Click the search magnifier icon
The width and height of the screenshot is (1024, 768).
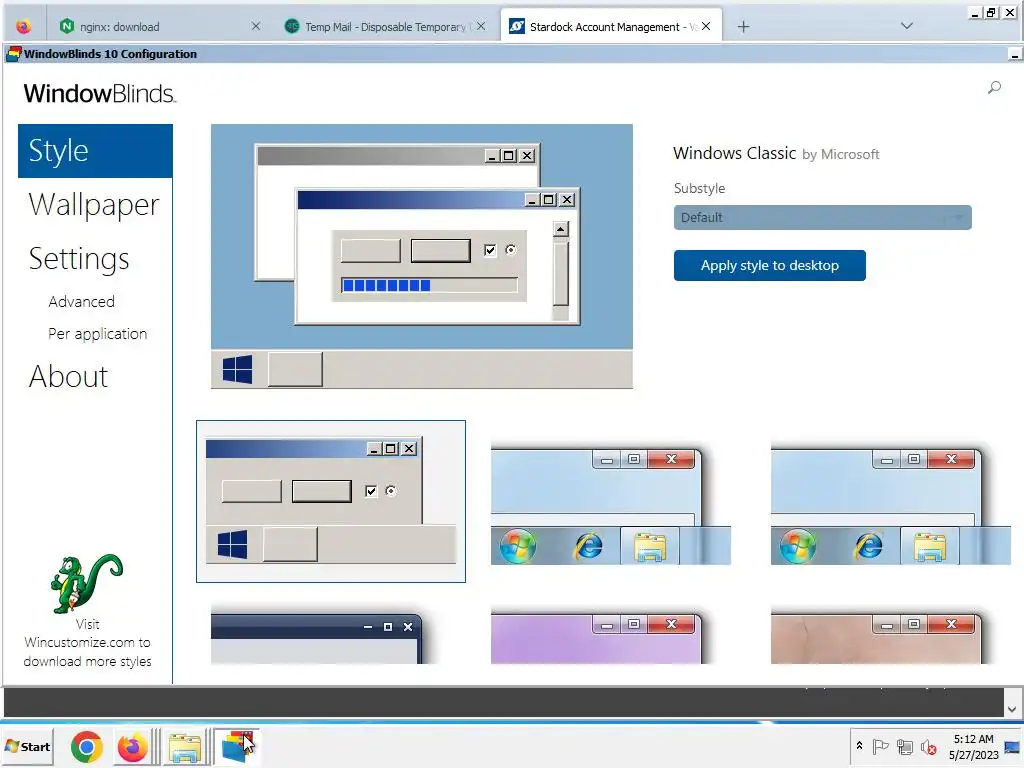994,88
